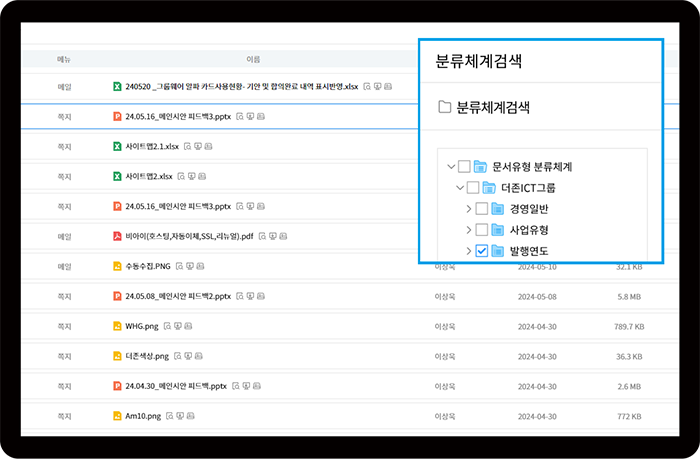Click the 메뉴 column header

click(x=64, y=59)
